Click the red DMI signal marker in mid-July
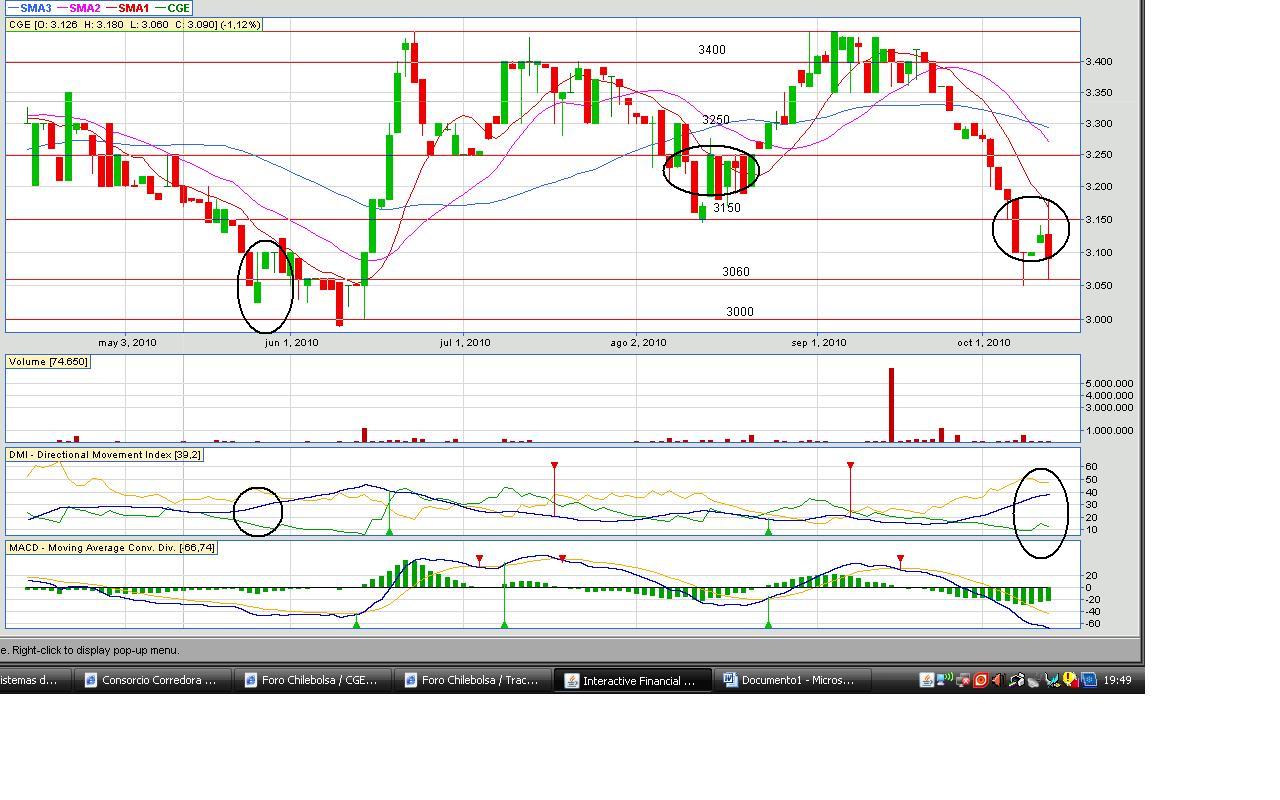This screenshot has height=800, width=1280. coord(554,466)
